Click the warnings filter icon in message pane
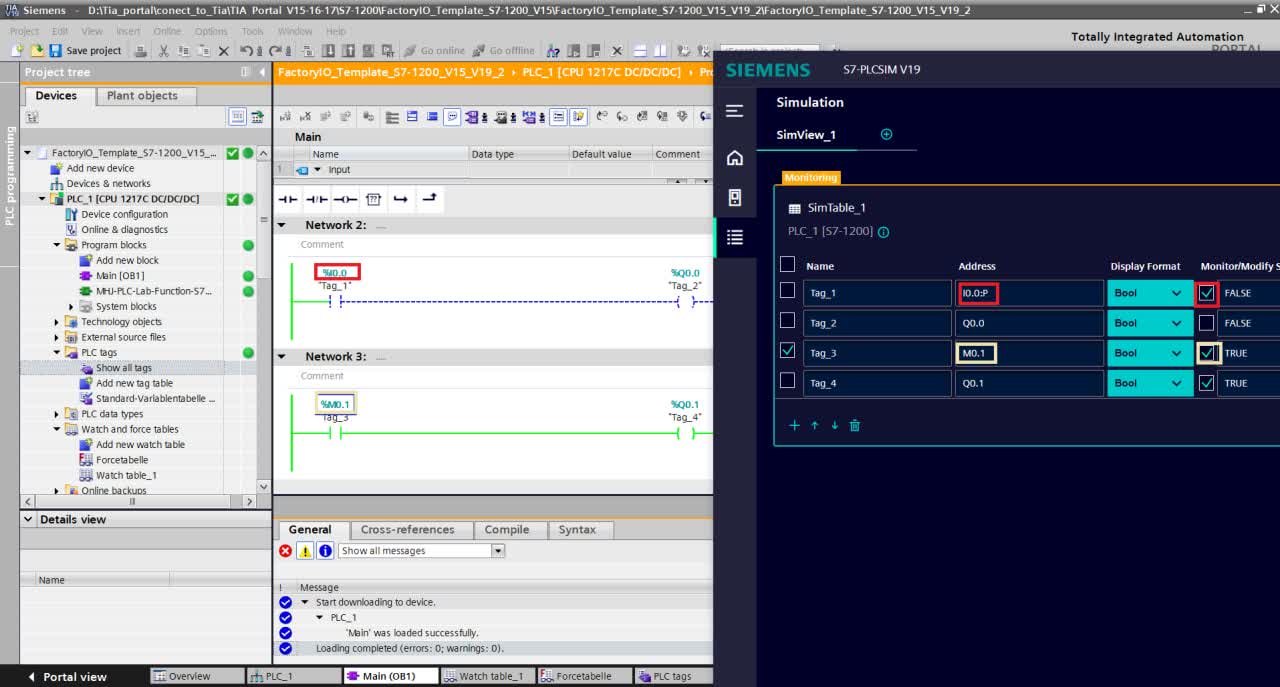This screenshot has height=687, width=1280. 305,551
